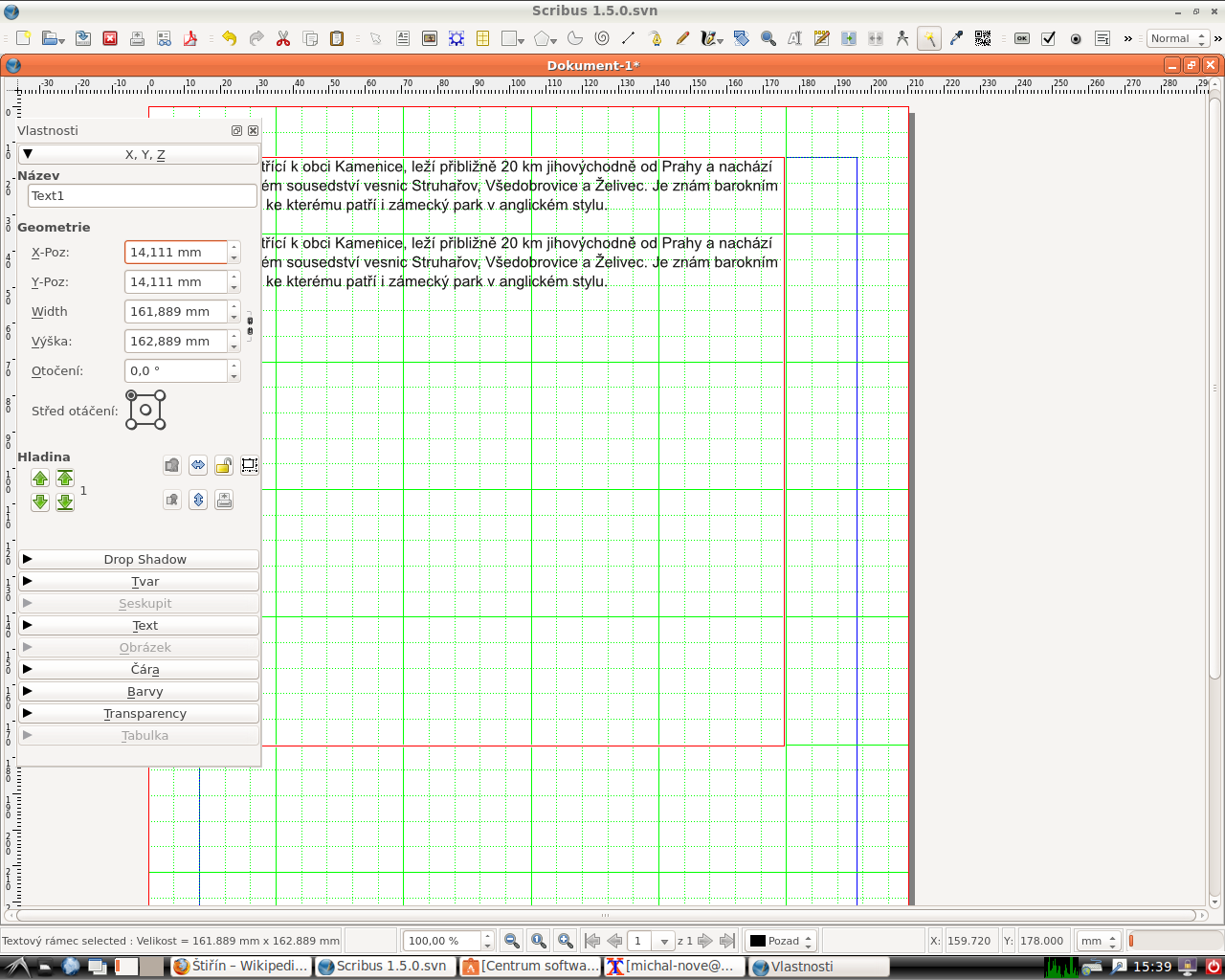This screenshot has width=1225, height=980.
Task: Switch to the Wikipedia window in taskbar
Action: [x=237, y=966]
